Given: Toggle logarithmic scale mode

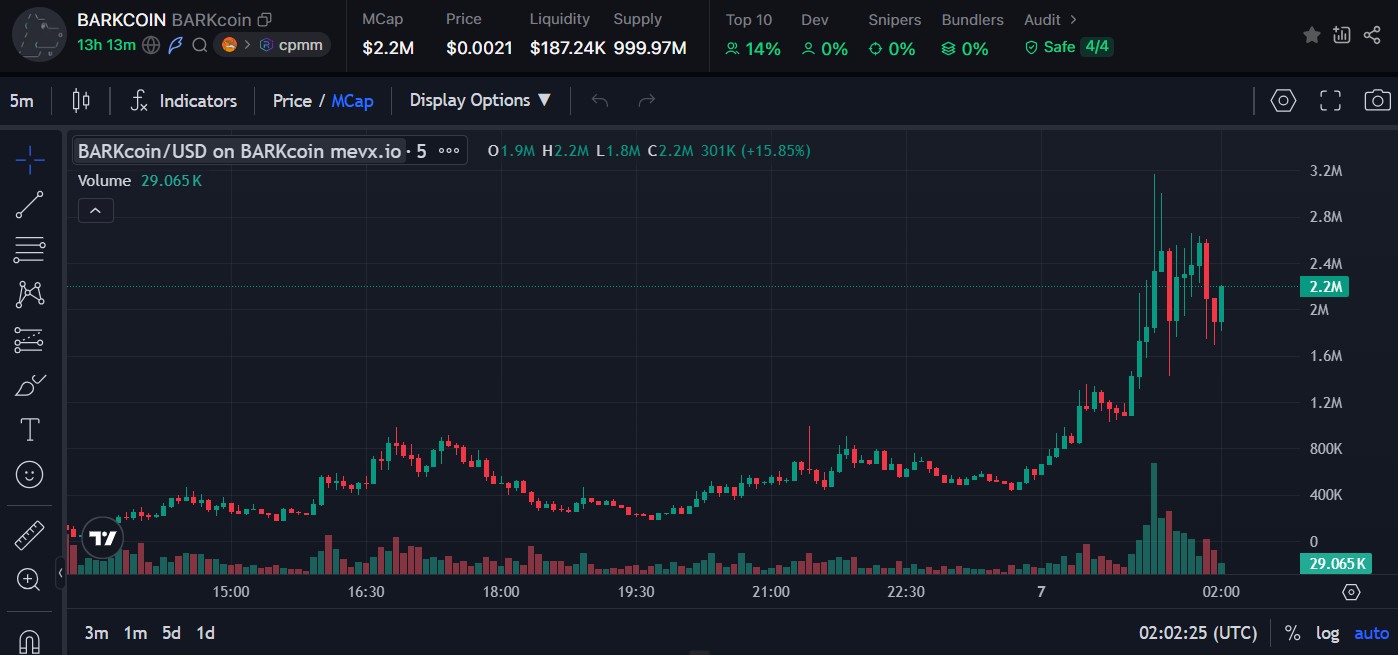Looking at the screenshot, I should click(1327, 633).
